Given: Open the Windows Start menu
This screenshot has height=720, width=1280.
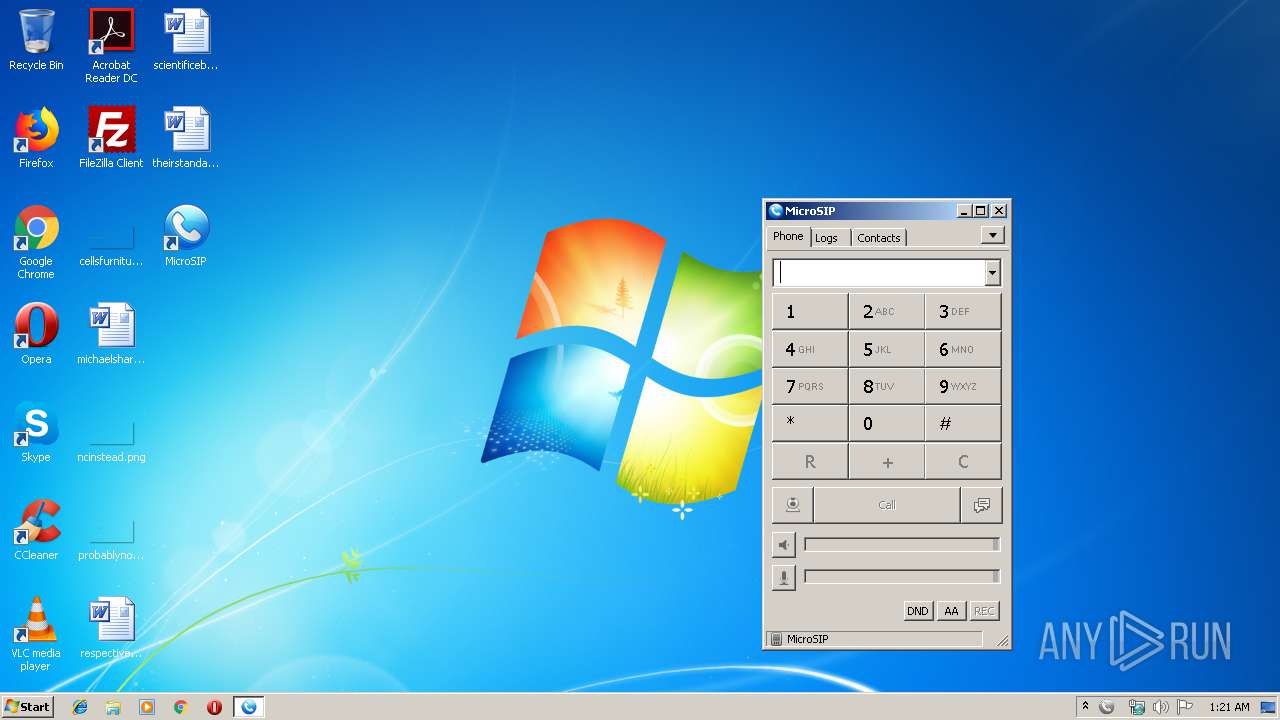Looking at the screenshot, I should point(27,706).
